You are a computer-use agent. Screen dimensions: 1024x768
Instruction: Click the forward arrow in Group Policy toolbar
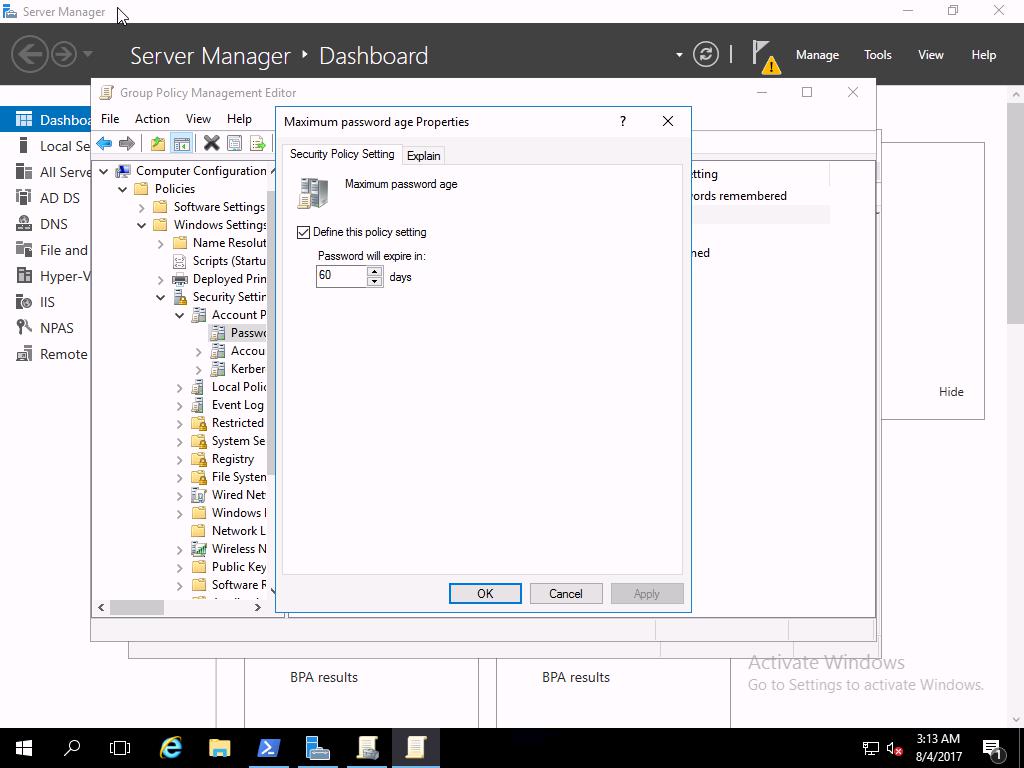click(x=127, y=143)
